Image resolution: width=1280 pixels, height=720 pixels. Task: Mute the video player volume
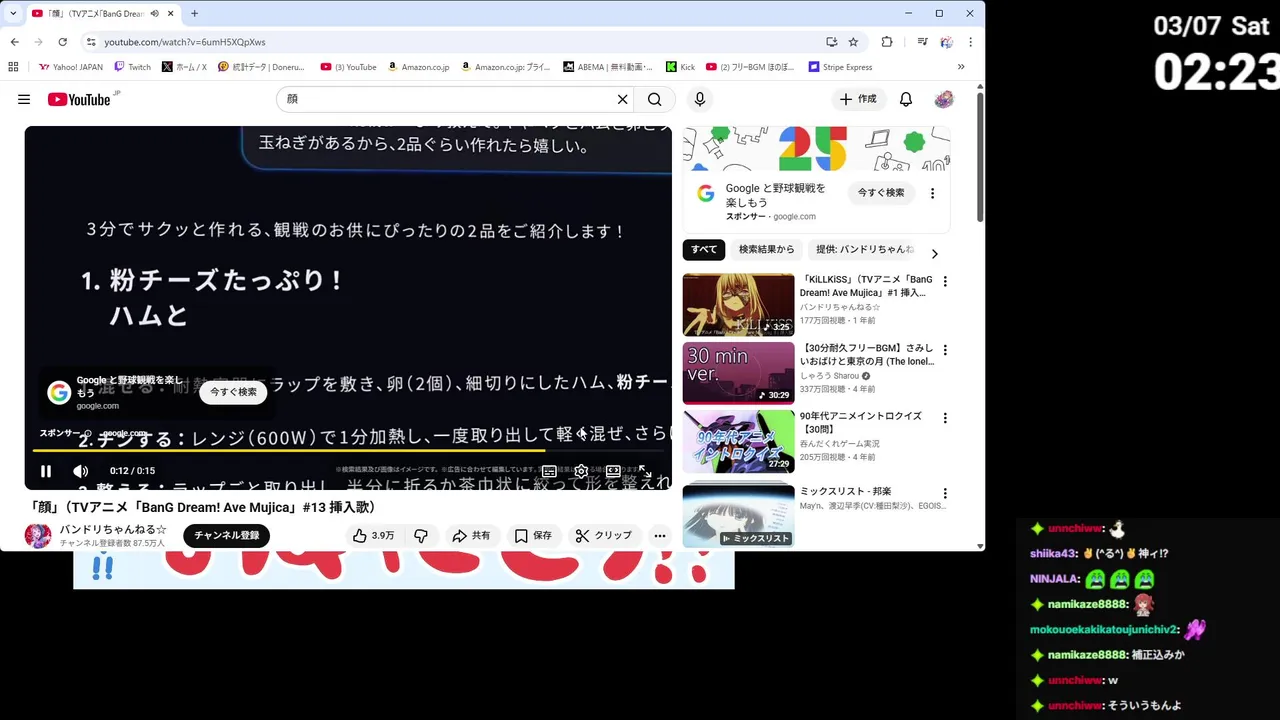[81, 471]
